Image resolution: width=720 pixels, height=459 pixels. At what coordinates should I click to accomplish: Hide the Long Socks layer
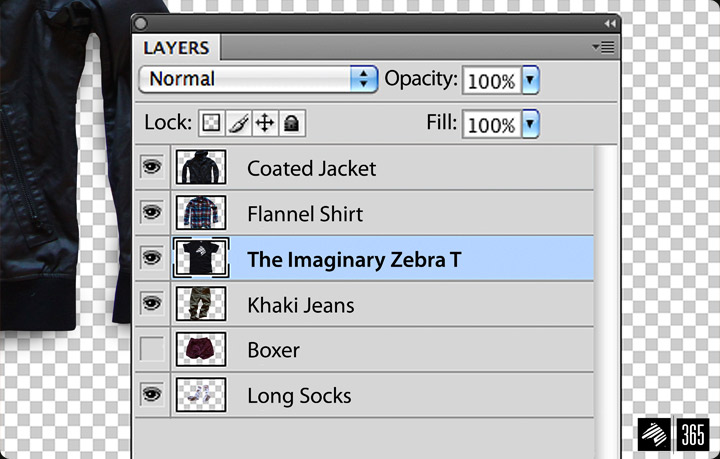pos(152,395)
